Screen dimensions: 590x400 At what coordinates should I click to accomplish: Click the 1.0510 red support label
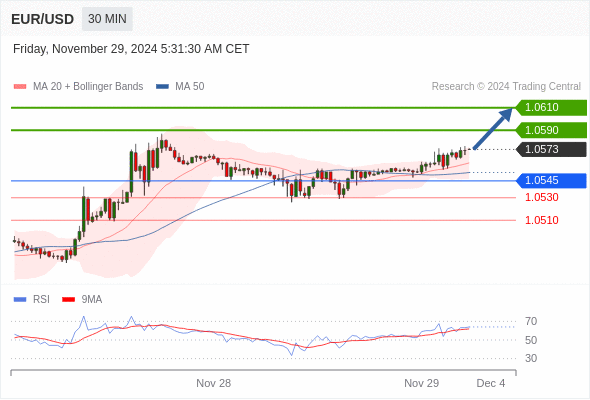coord(541,220)
